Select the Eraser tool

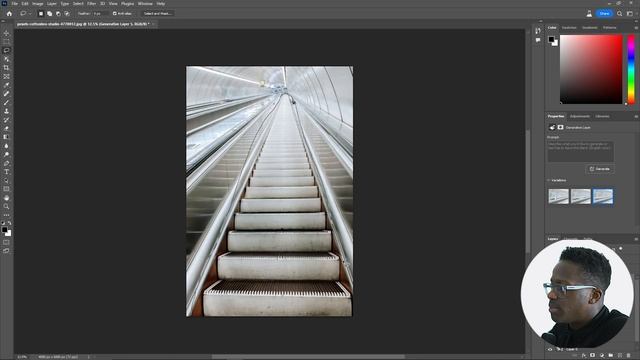point(7,128)
